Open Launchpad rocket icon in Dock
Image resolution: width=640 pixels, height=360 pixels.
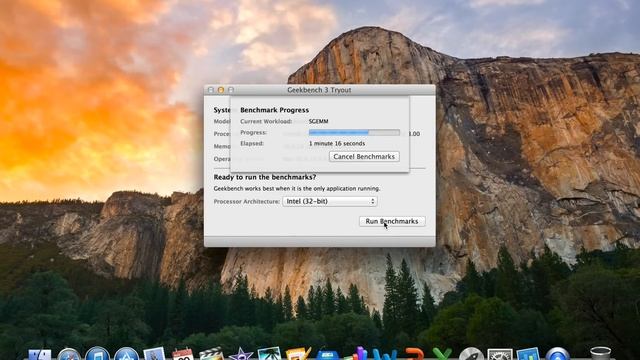click(471, 354)
